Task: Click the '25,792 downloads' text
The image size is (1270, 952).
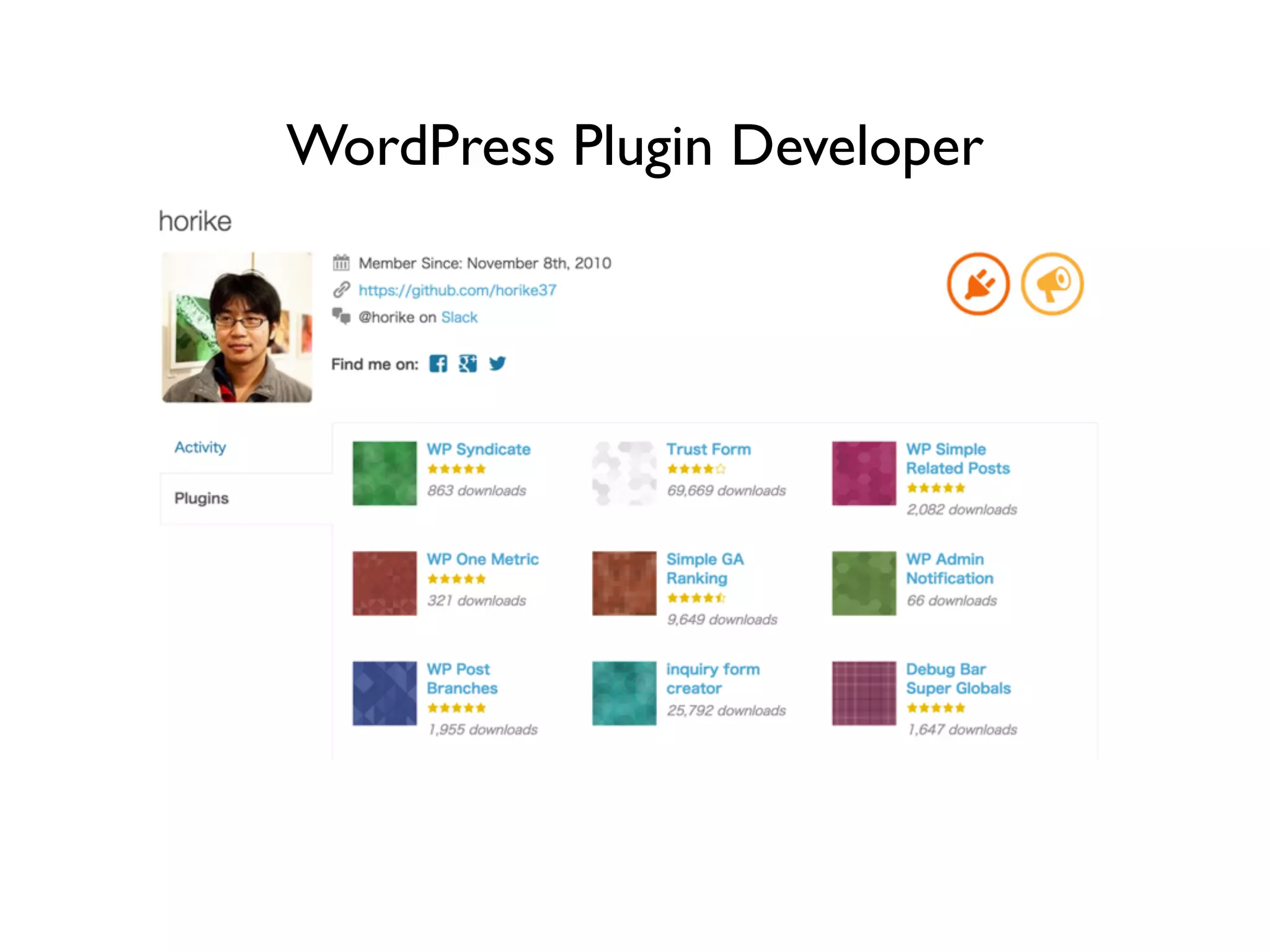Action: [x=726, y=711]
